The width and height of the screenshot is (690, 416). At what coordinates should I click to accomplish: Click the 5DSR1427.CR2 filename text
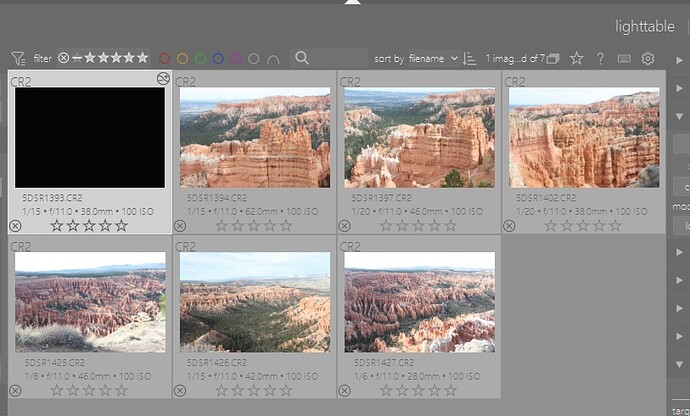pyautogui.click(x=384, y=362)
